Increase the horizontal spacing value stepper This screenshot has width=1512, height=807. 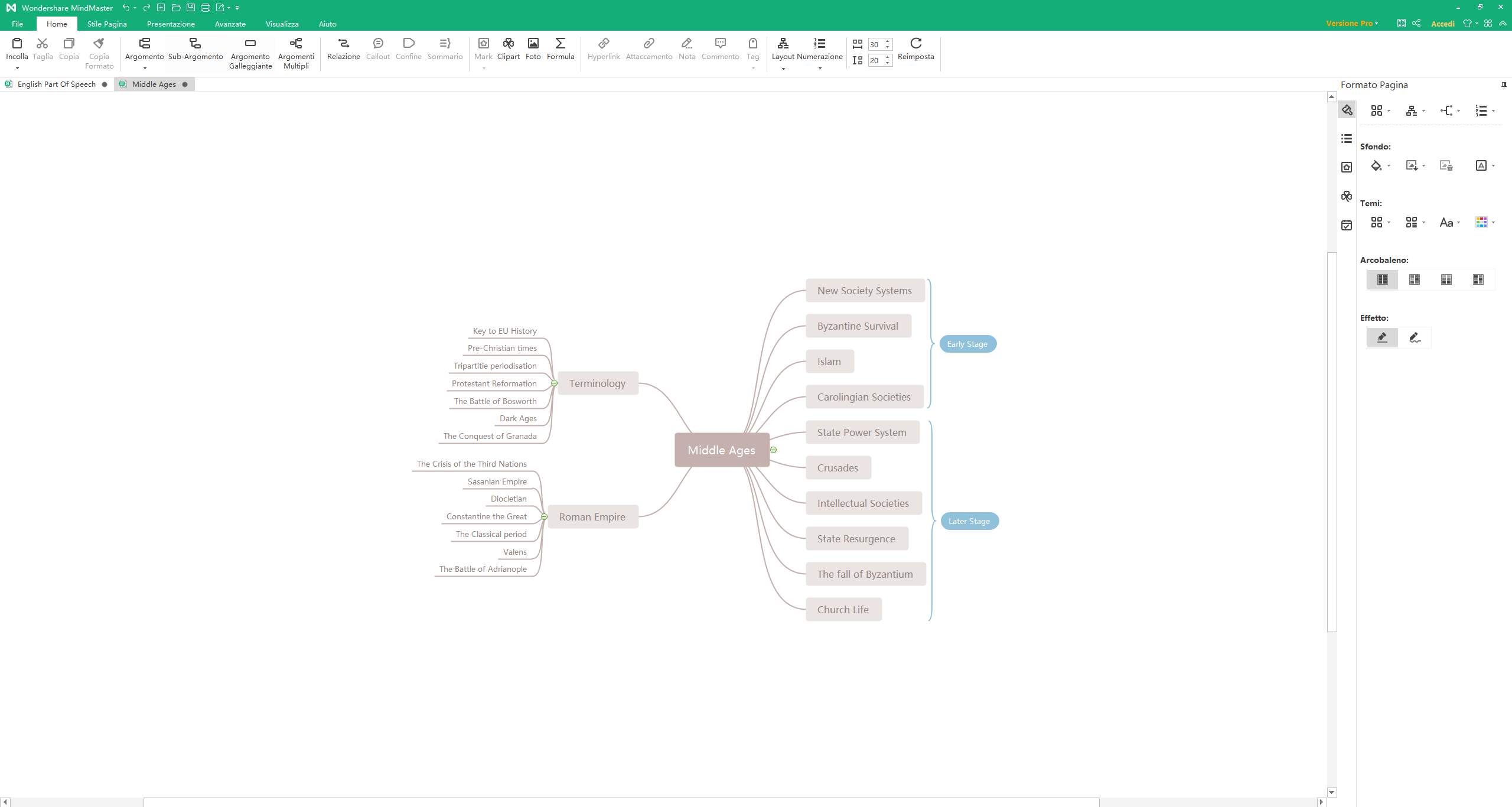[x=887, y=42]
